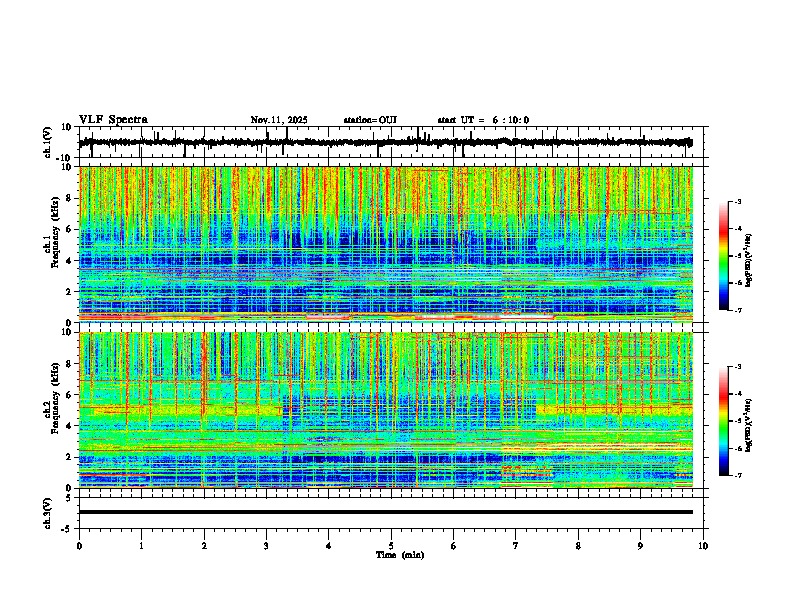Click time axis tick label 7
This screenshot has height=612, width=792.
tap(516, 546)
